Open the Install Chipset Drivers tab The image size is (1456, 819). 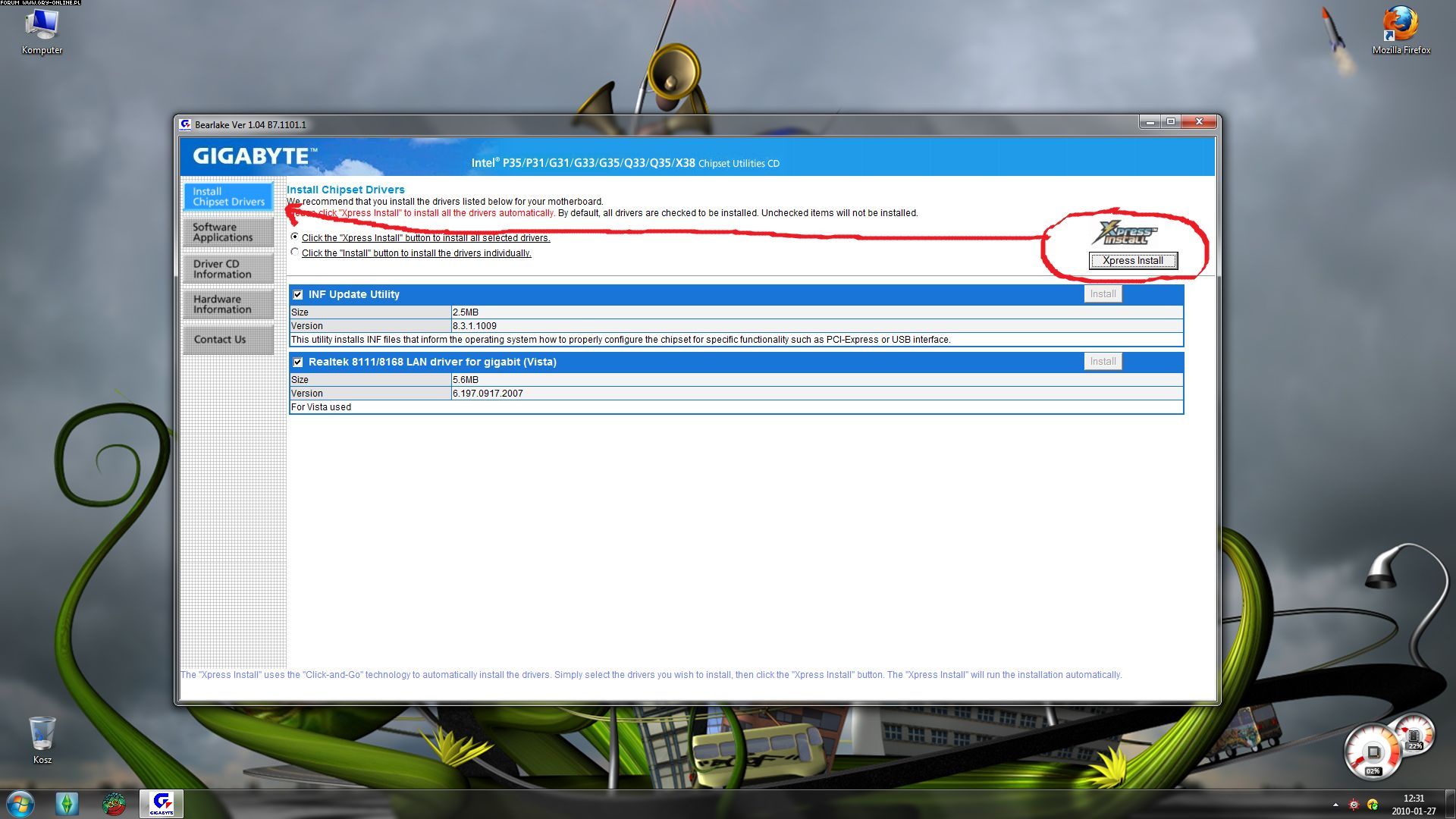[x=228, y=196]
